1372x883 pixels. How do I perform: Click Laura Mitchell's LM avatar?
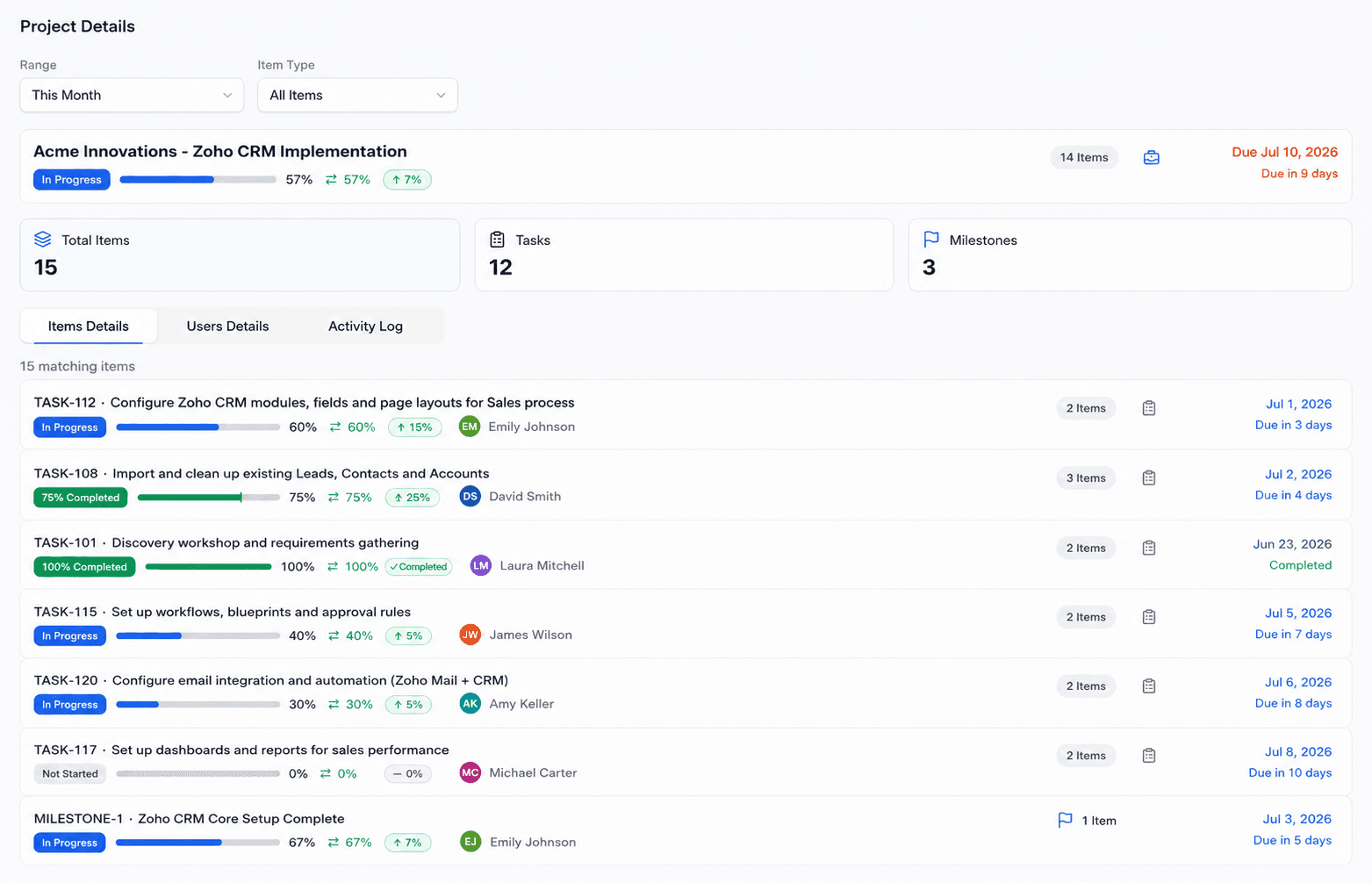tap(481, 566)
